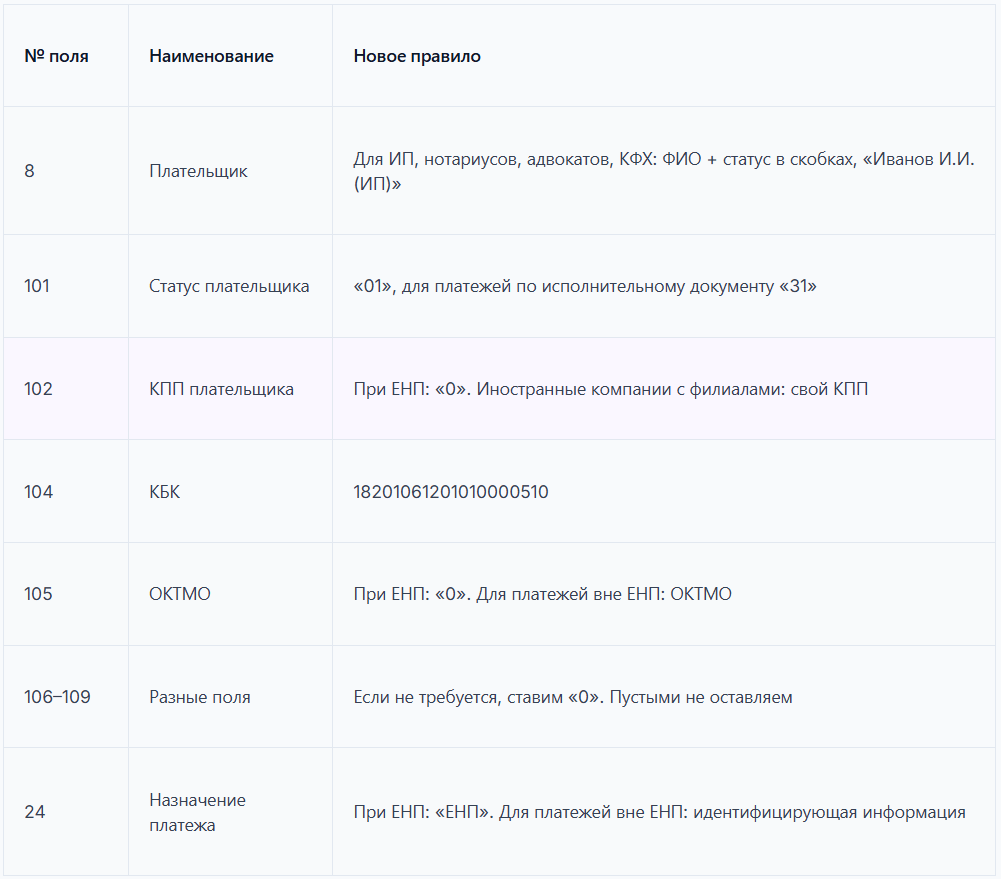Click the "КПП плательщика" cell

221,389
